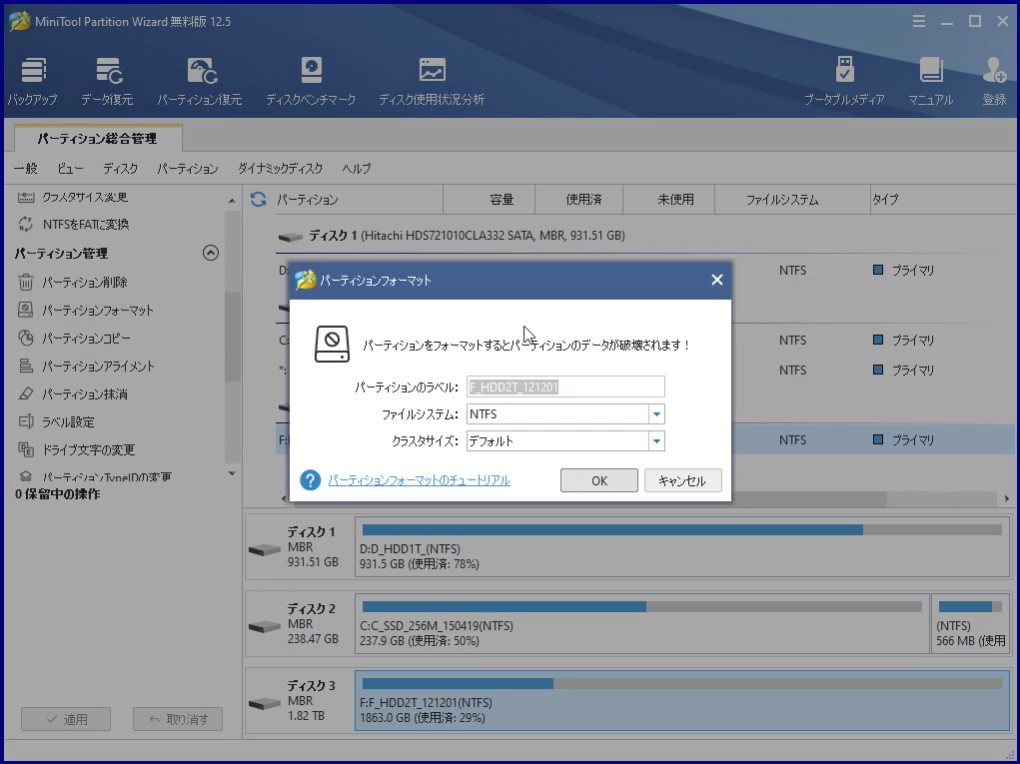Click the disk 1 drive icon
Screen dimensions: 1020x764
pyautogui.click(x=264, y=550)
